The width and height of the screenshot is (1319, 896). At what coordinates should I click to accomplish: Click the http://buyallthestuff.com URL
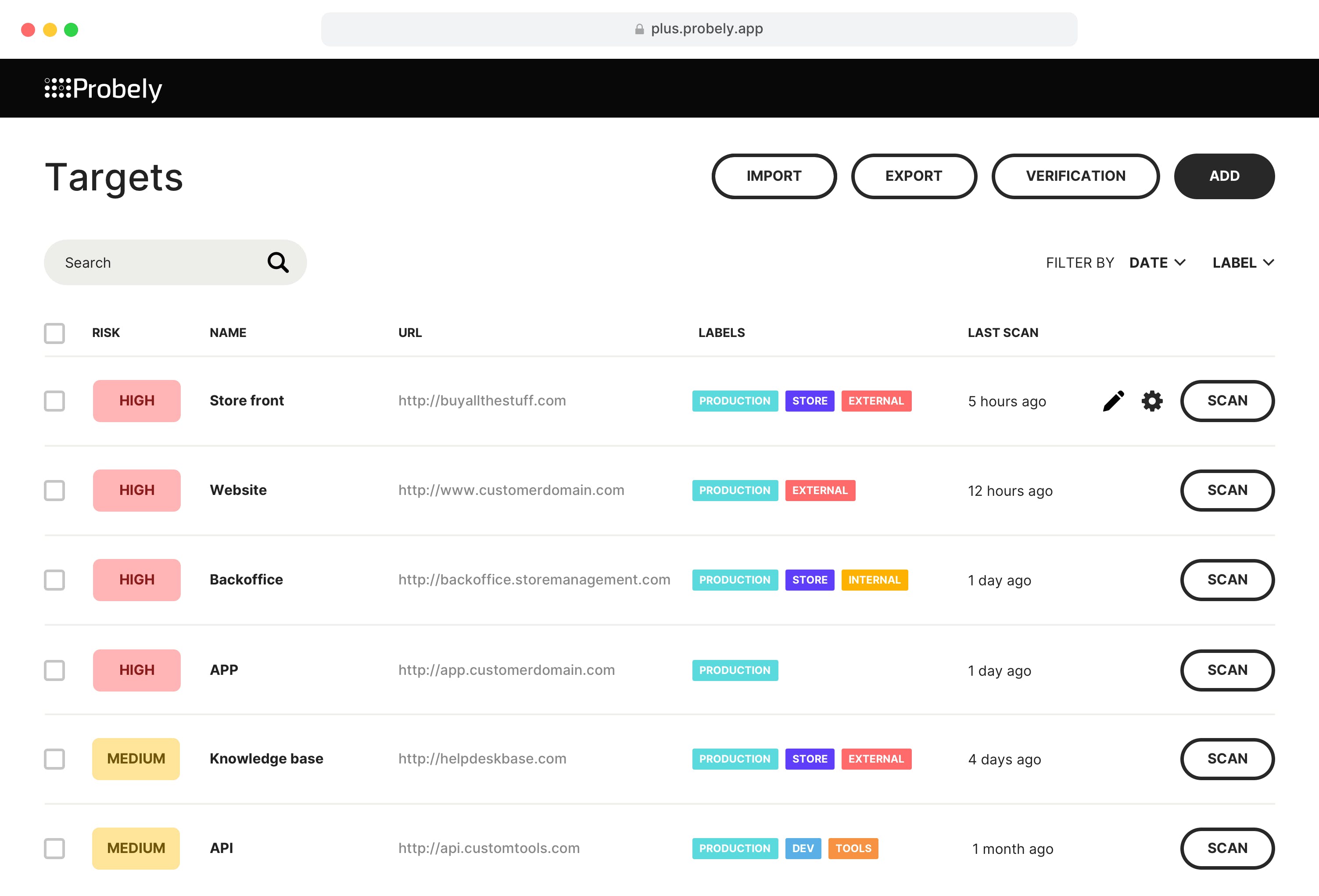click(x=482, y=401)
